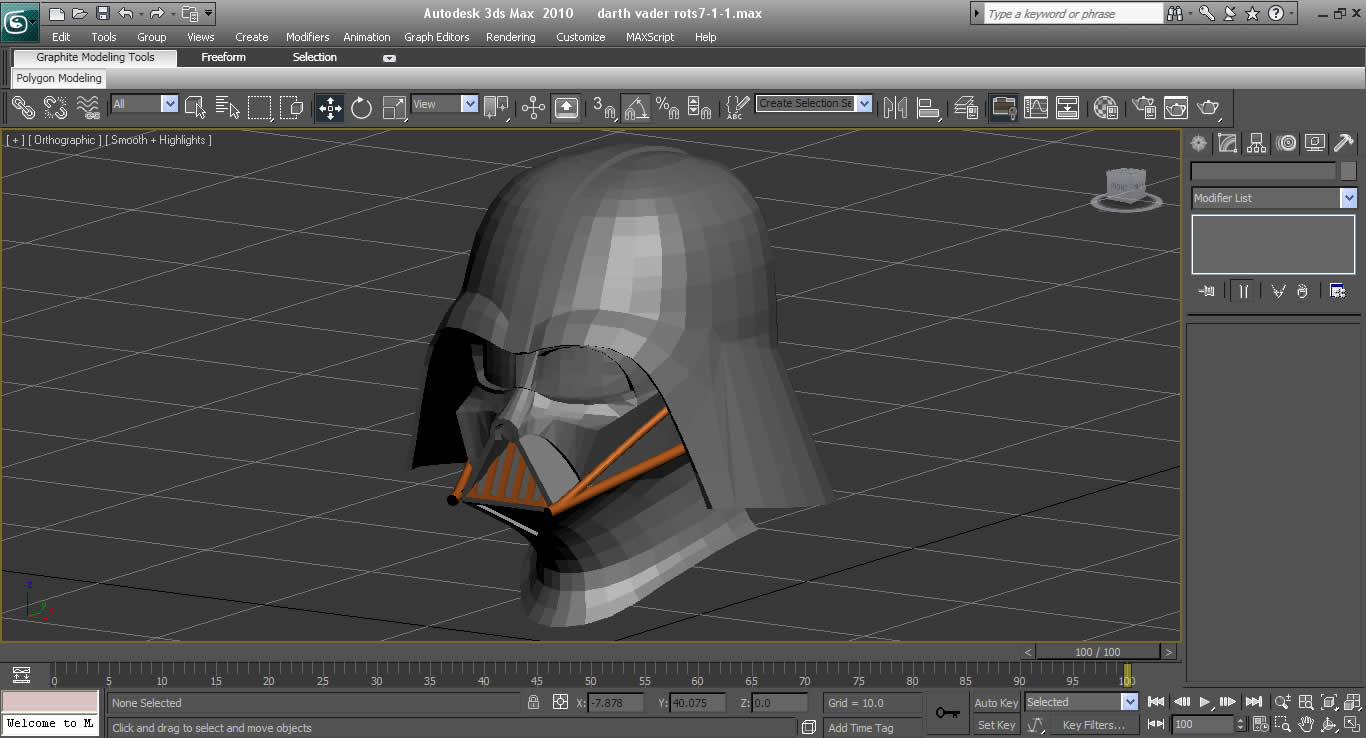Expand ribbon minimize options arrow
The width and height of the screenshot is (1366, 738).
[x=389, y=58]
